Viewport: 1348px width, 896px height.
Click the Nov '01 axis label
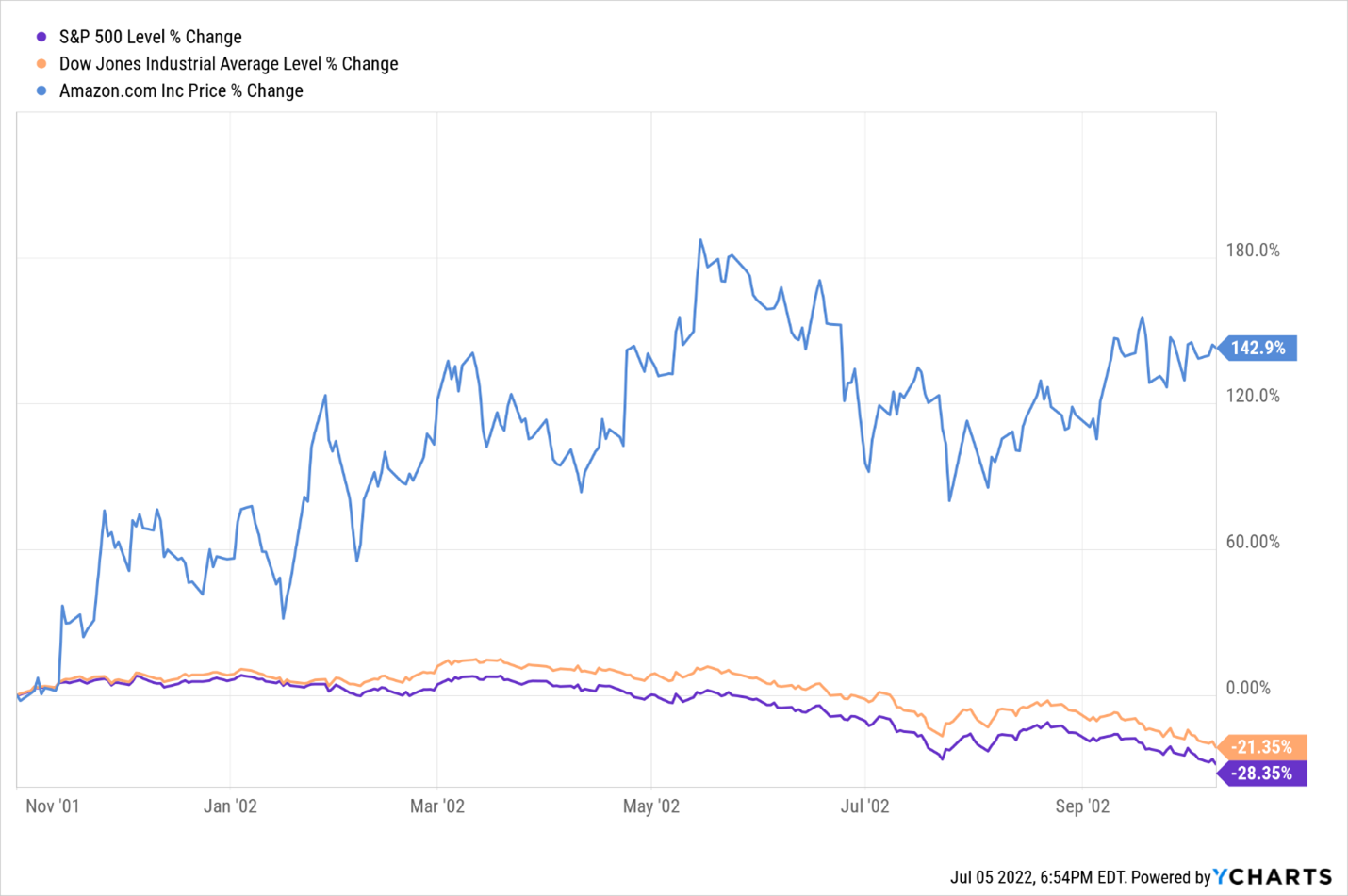(x=53, y=806)
